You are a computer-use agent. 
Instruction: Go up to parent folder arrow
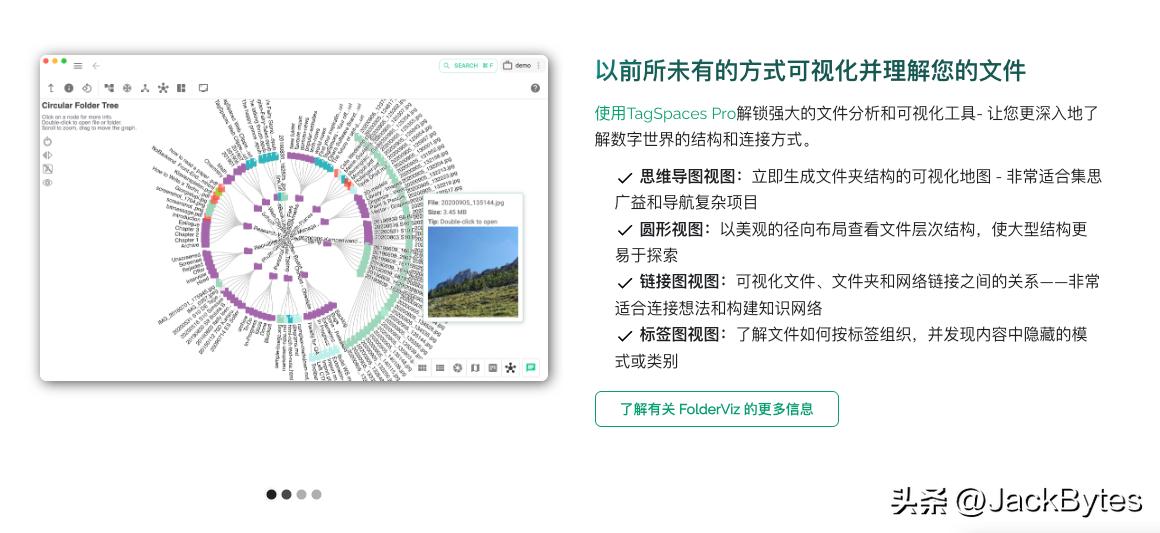point(51,88)
